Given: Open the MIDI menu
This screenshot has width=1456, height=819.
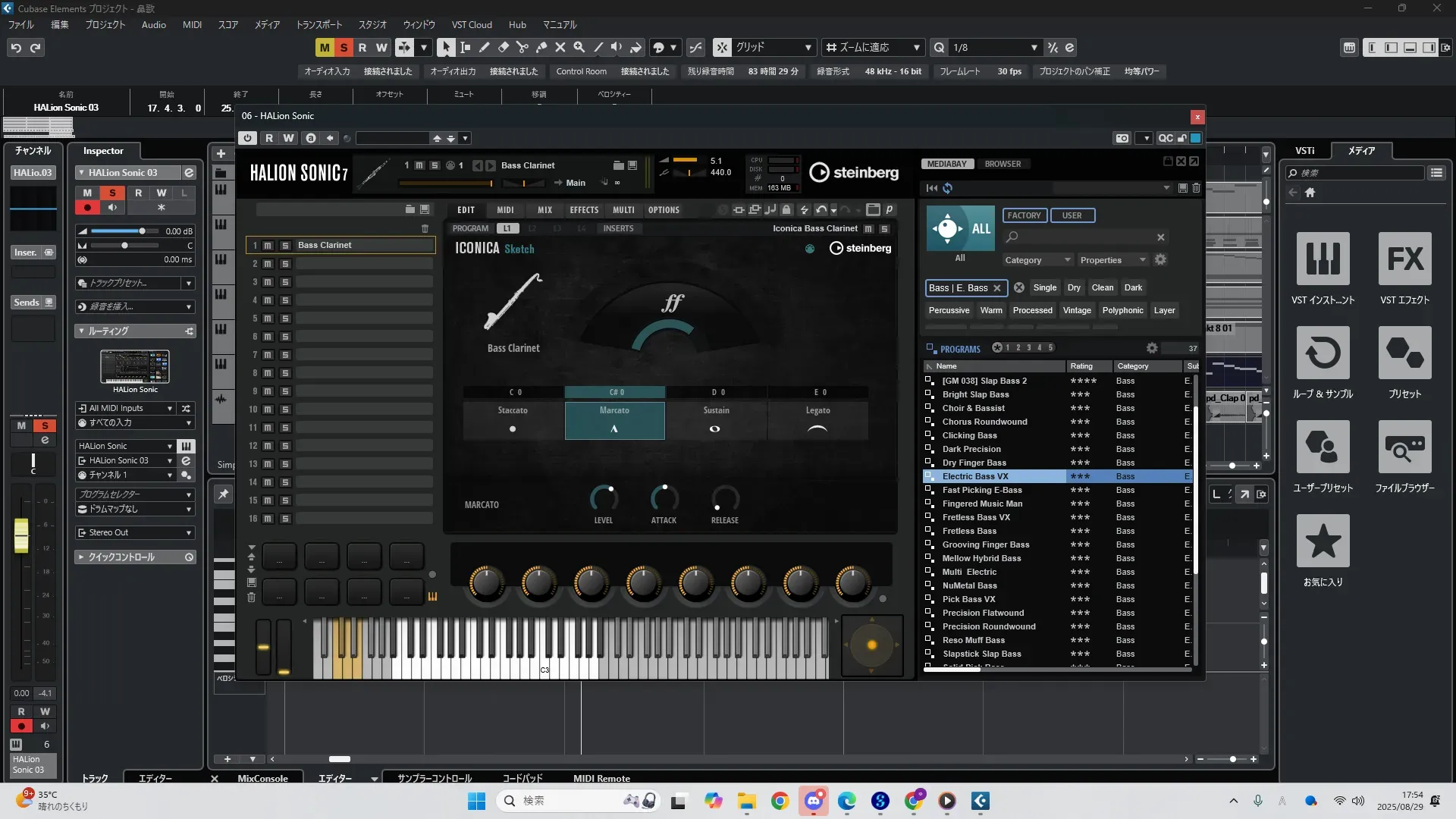Looking at the screenshot, I should pyautogui.click(x=192, y=24).
